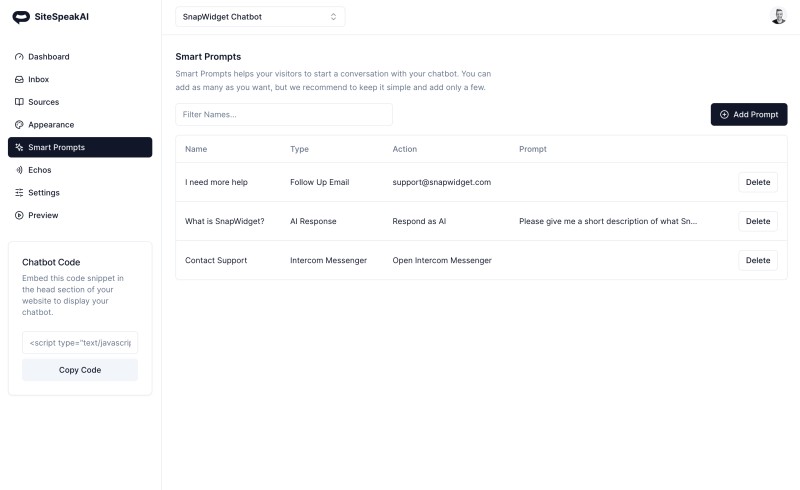Click the Preview play icon
Screen dimensions: 800x490
tap(19, 215)
